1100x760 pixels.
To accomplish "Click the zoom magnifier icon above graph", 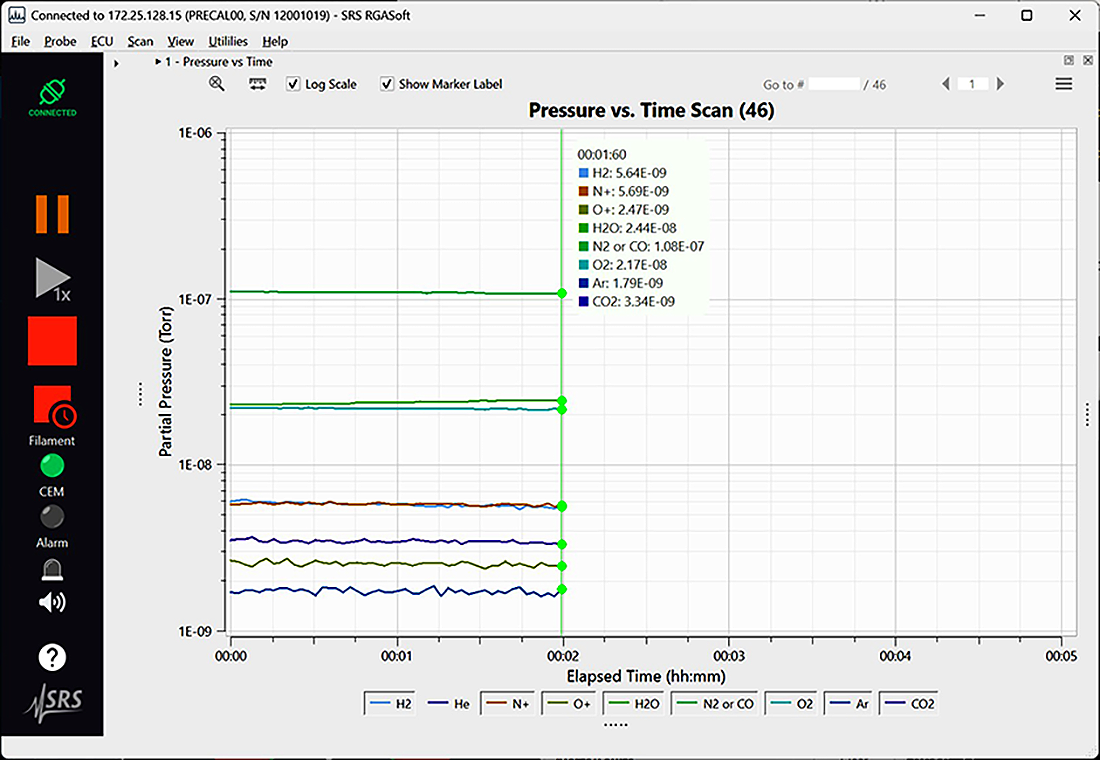I will tap(217, 84).
